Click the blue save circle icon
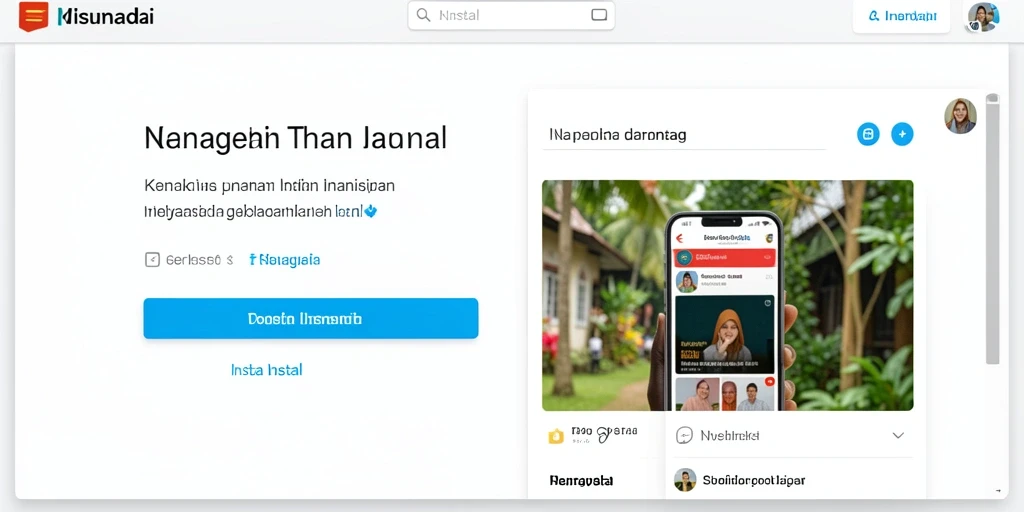Viewport: 1024px width, 512px height. tap(868, 134)
